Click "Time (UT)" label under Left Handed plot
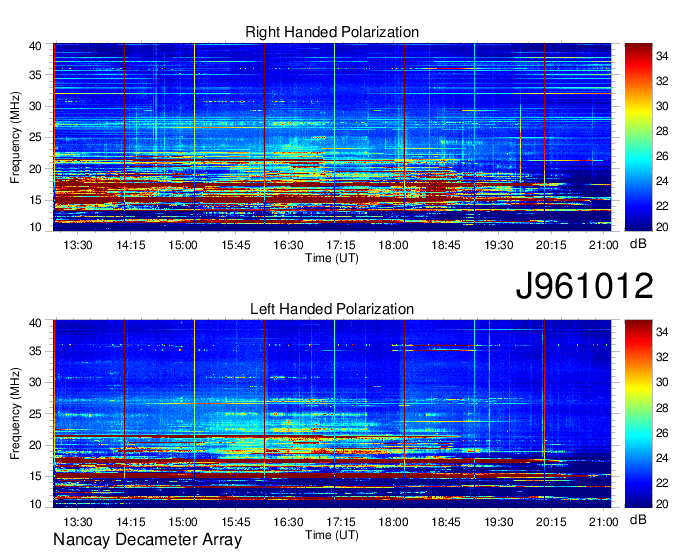The height and width of the screenshot is (552, 680). point(332,535)
